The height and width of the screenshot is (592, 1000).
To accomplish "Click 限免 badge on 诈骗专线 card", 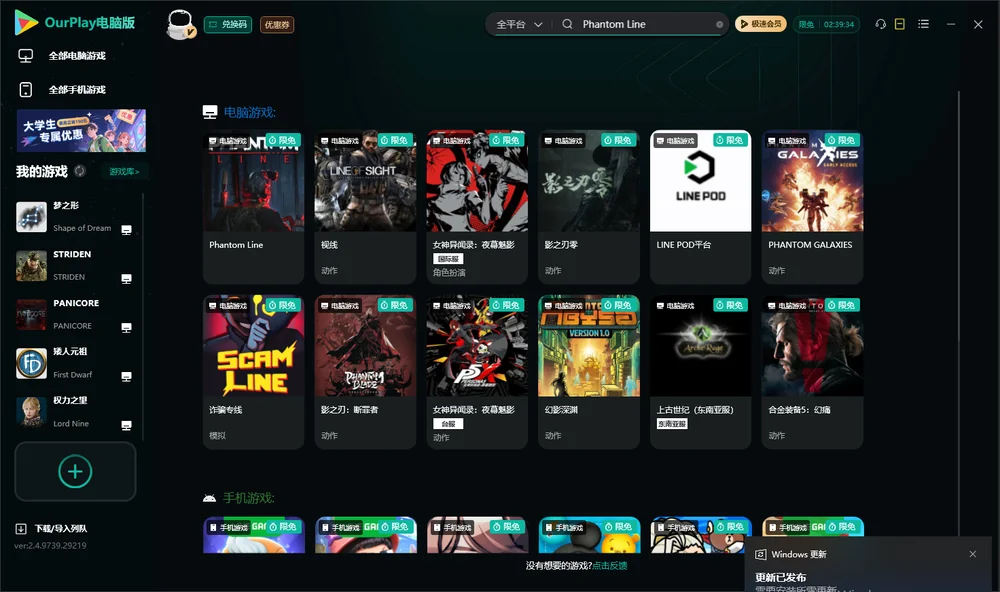I will point(283,306).
